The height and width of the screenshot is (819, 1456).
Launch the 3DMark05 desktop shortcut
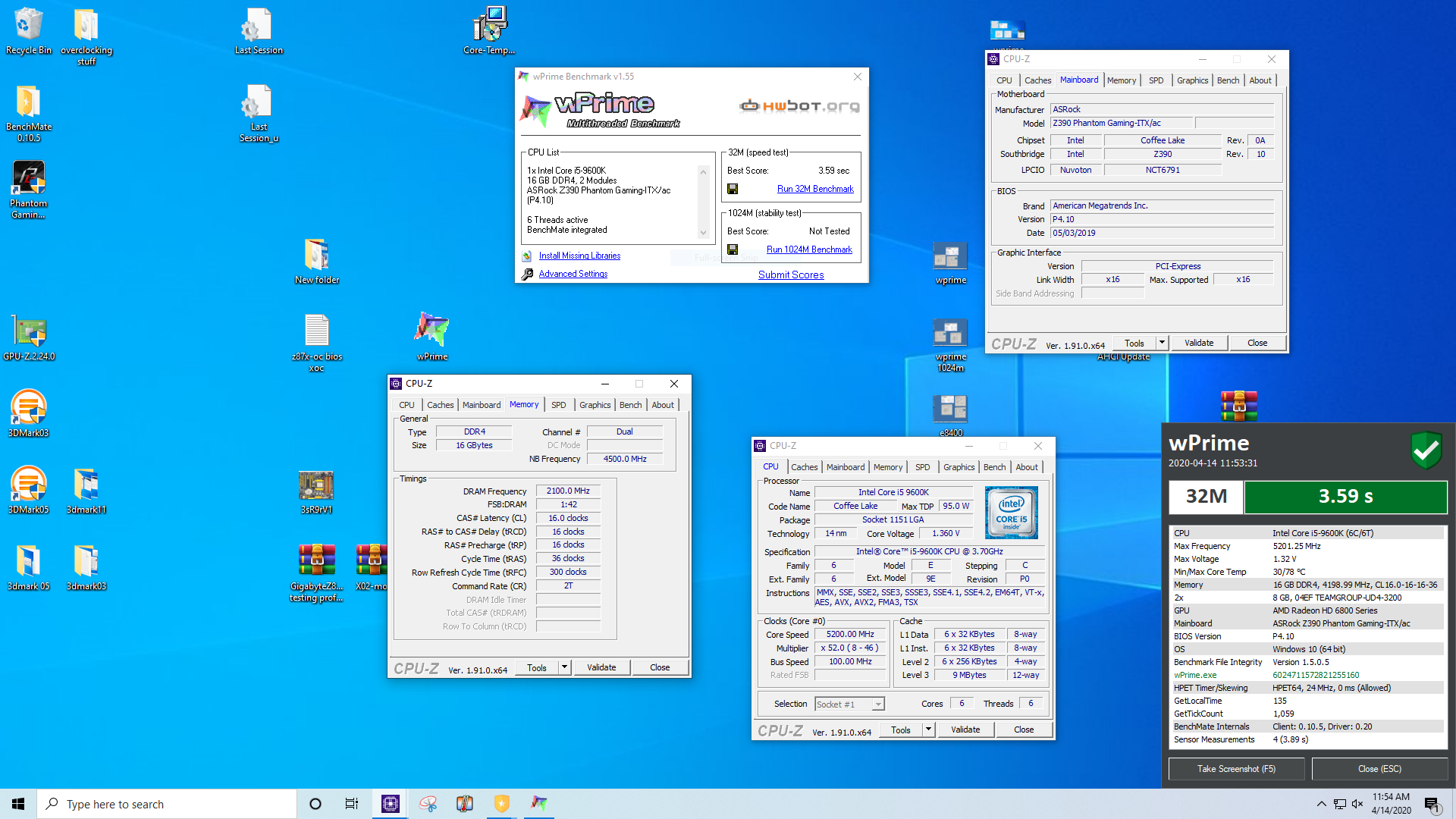click(29, 490)
